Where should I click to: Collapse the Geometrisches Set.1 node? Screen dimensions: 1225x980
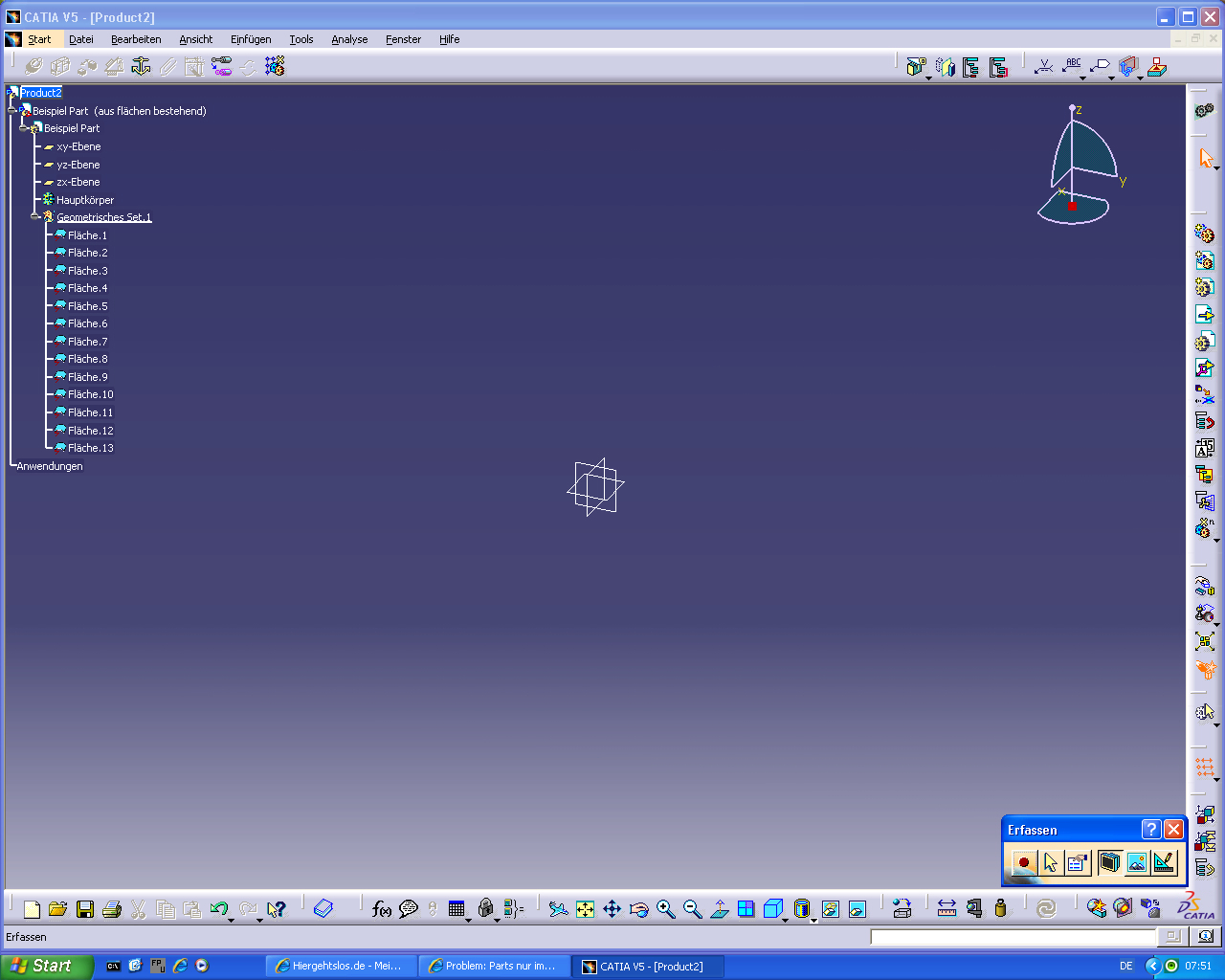[x=35, y=217]
